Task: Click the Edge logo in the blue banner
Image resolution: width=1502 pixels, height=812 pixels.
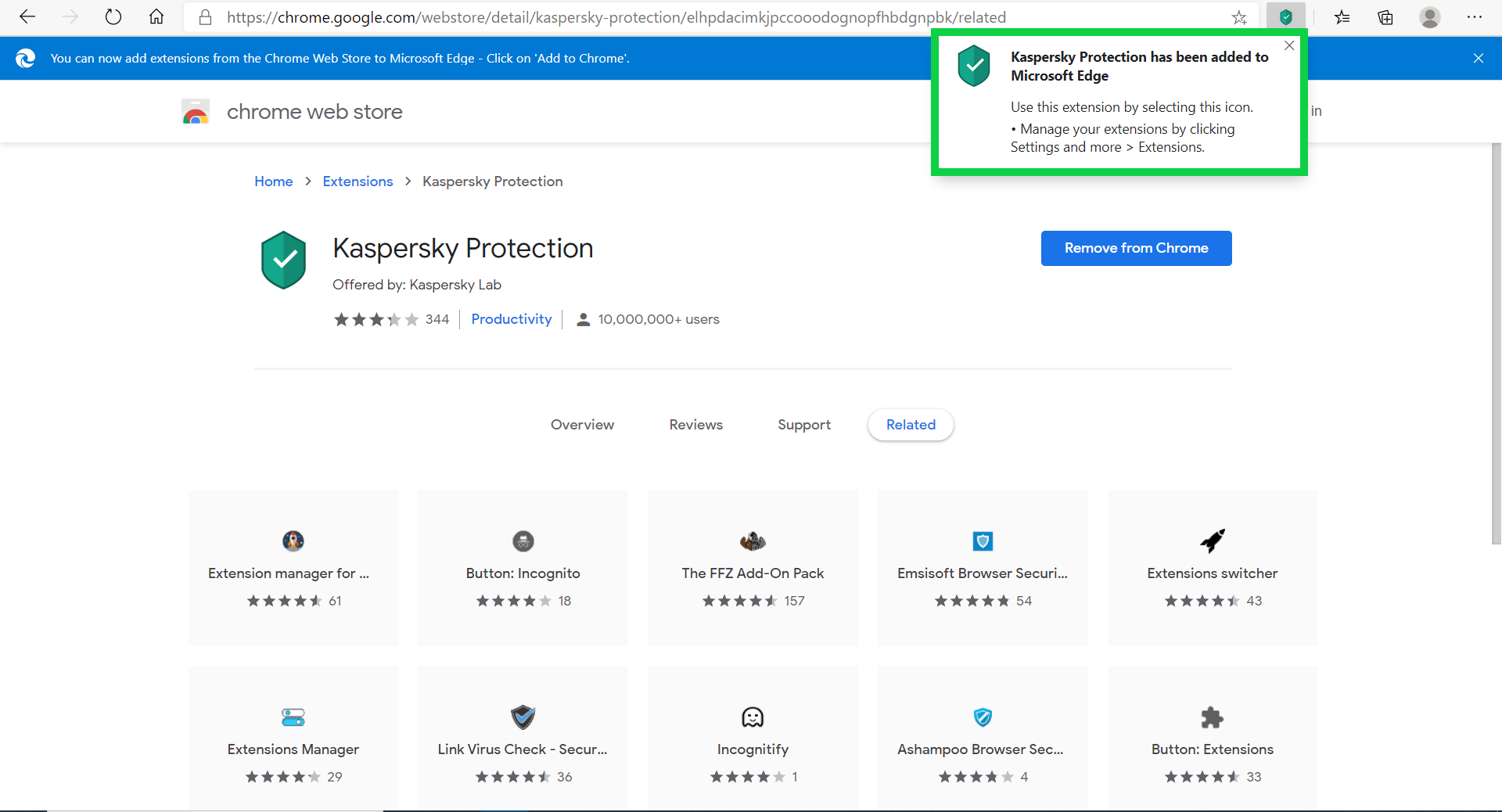Action: pyautogui.click(x=25, y=58)
